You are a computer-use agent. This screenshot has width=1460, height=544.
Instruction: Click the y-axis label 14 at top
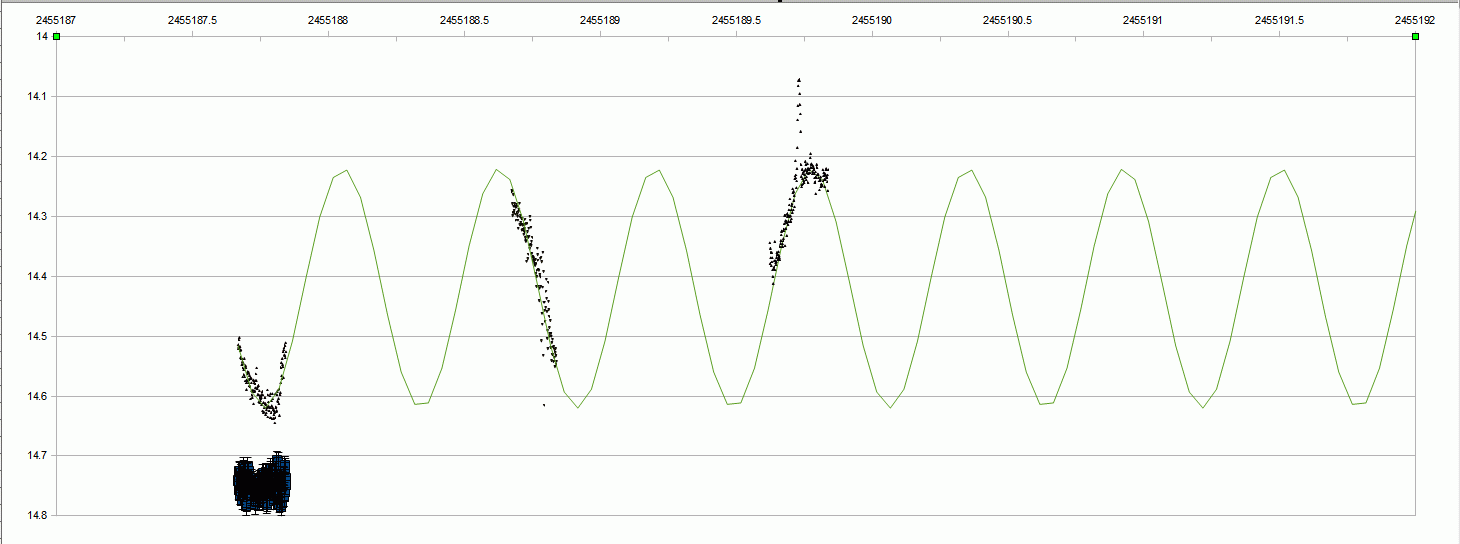coord(43,37)
